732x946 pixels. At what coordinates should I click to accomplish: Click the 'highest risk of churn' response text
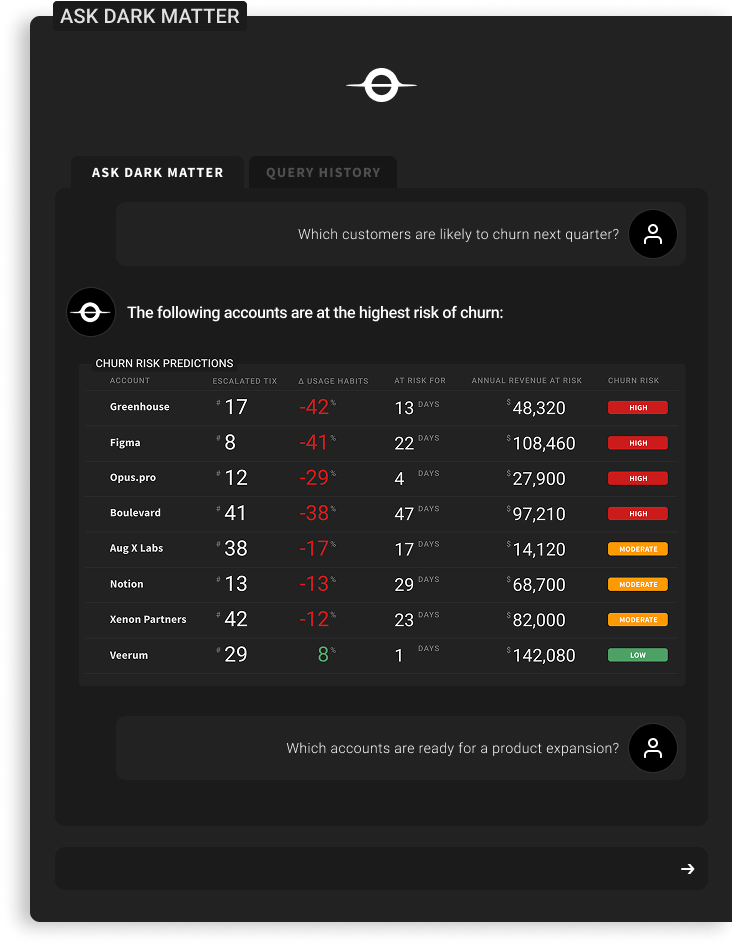(x=315, y=313)
